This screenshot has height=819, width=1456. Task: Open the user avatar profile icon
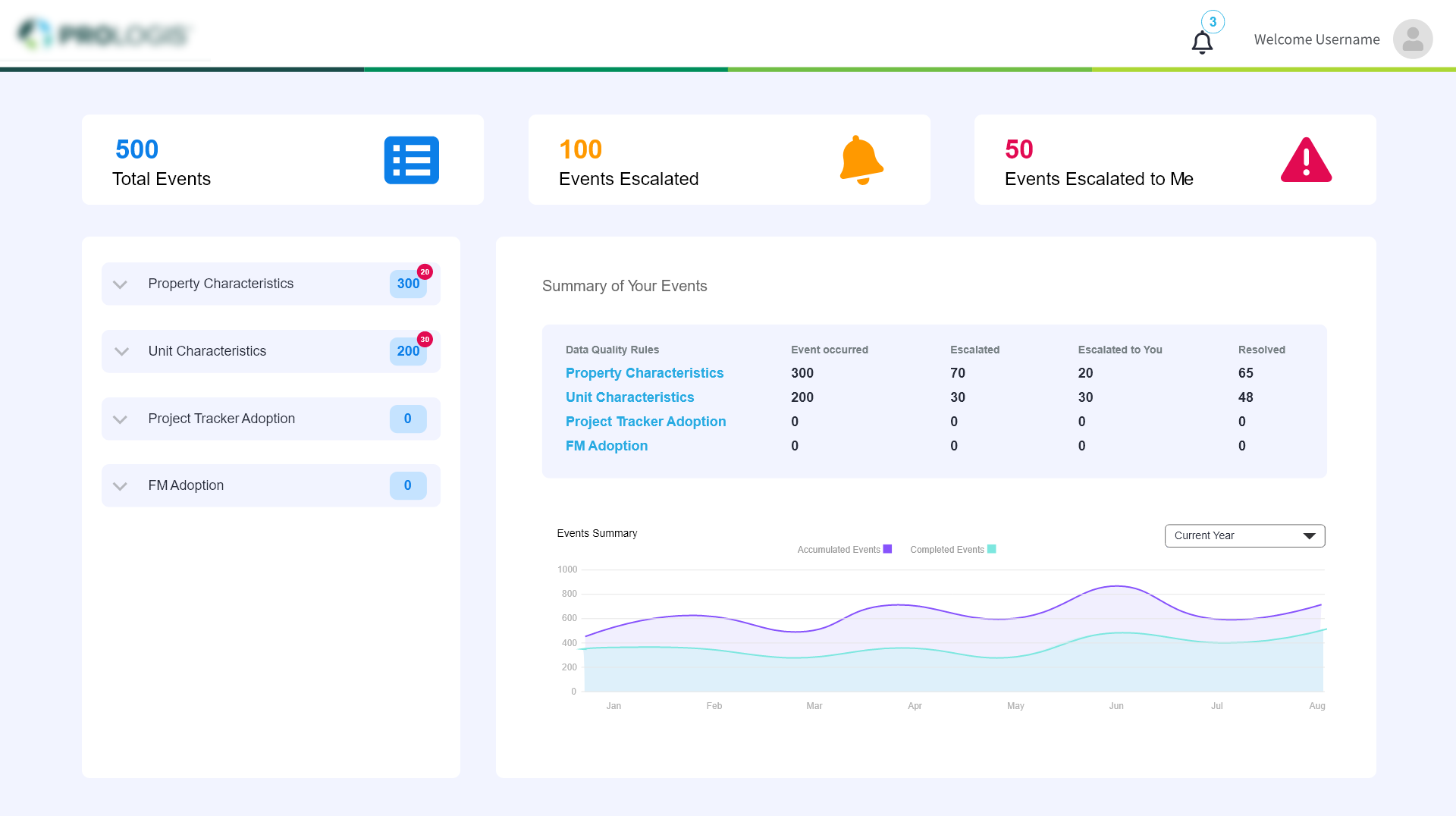coord(1412,39)
